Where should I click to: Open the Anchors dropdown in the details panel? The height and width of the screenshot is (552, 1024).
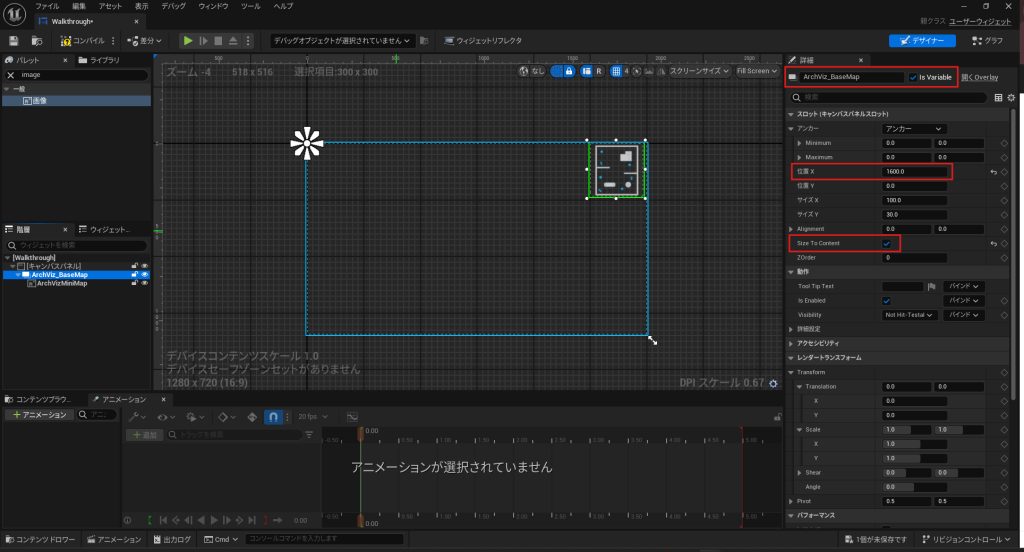click(913, 129)
